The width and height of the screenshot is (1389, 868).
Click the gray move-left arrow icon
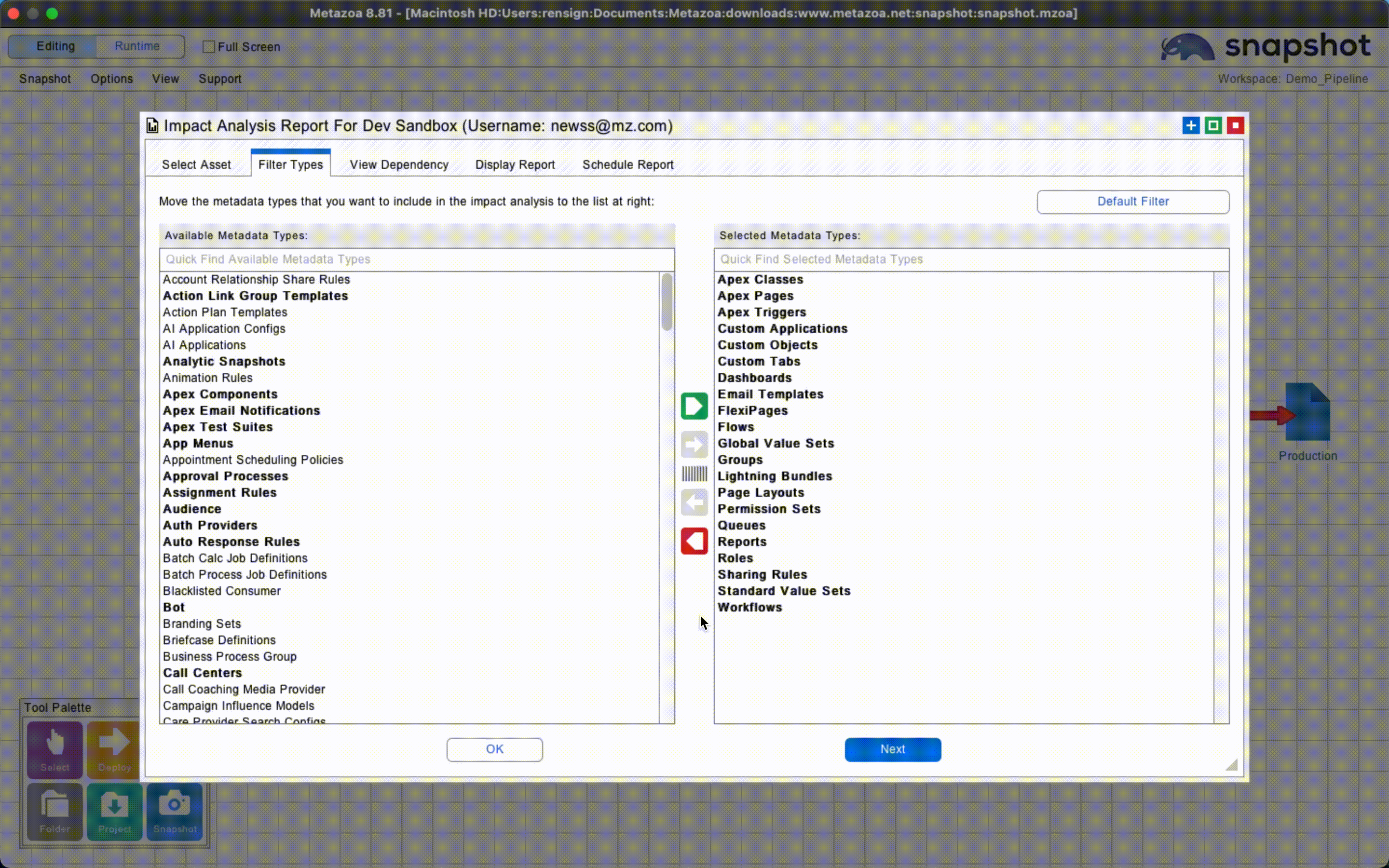pyautogui.click(x=694, y=503)
